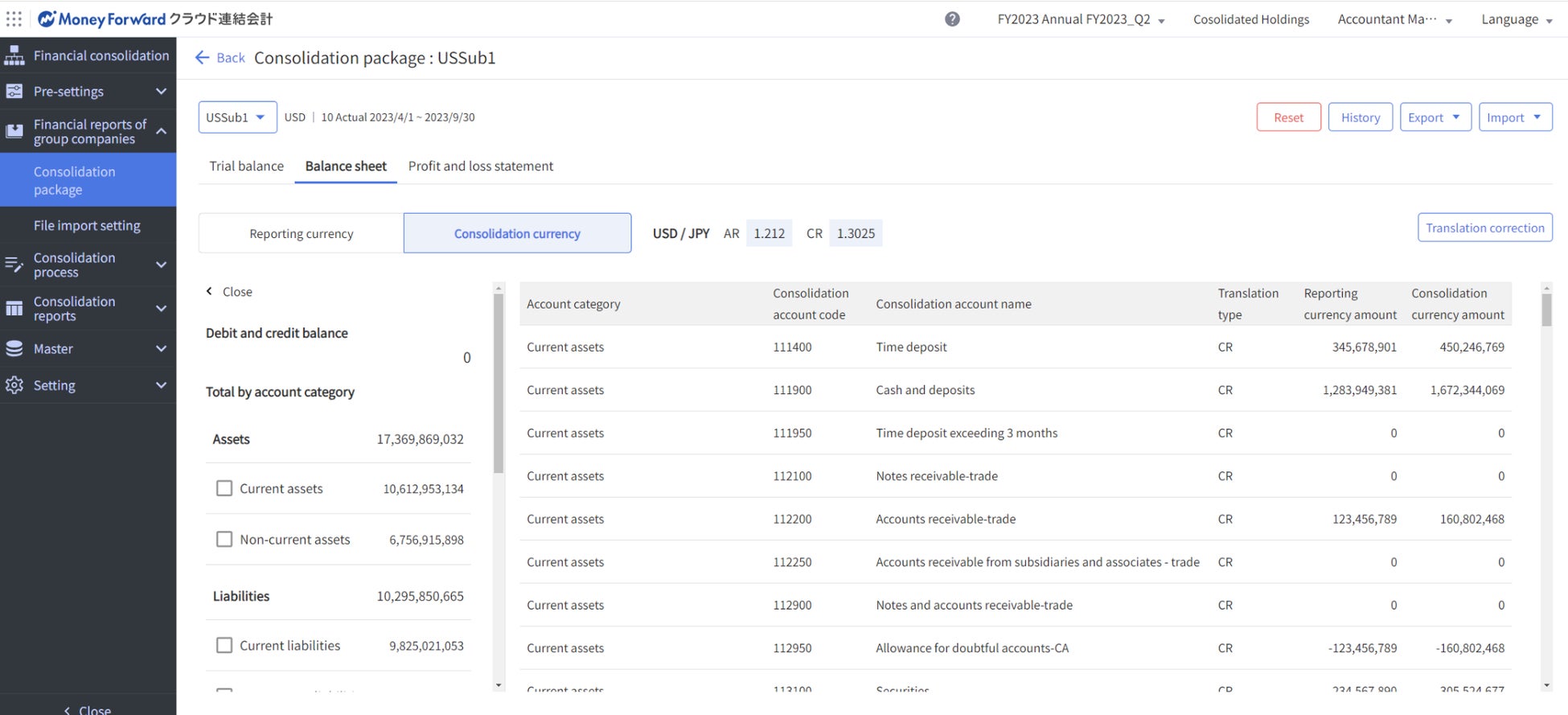The width and height of the screenshot is (1568, 715).
Task: Switch to the Trial balance tab
Action: coord(246,166)
